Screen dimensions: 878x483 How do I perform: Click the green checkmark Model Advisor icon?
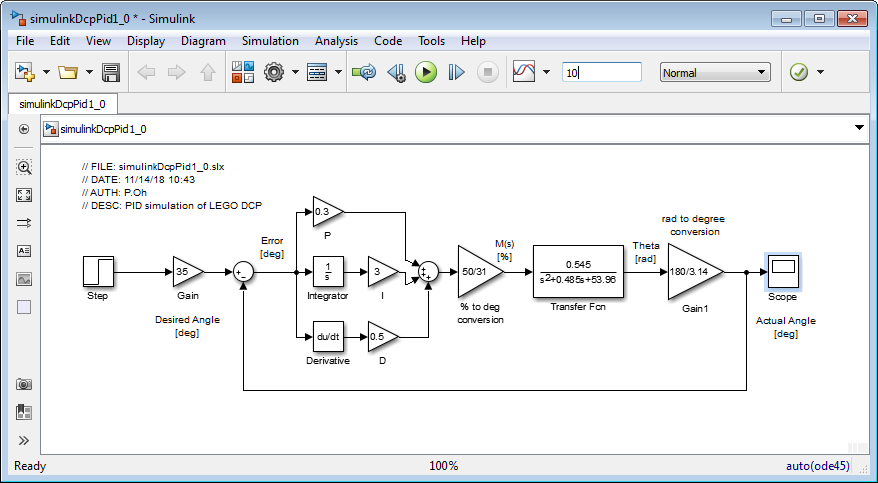799,72
